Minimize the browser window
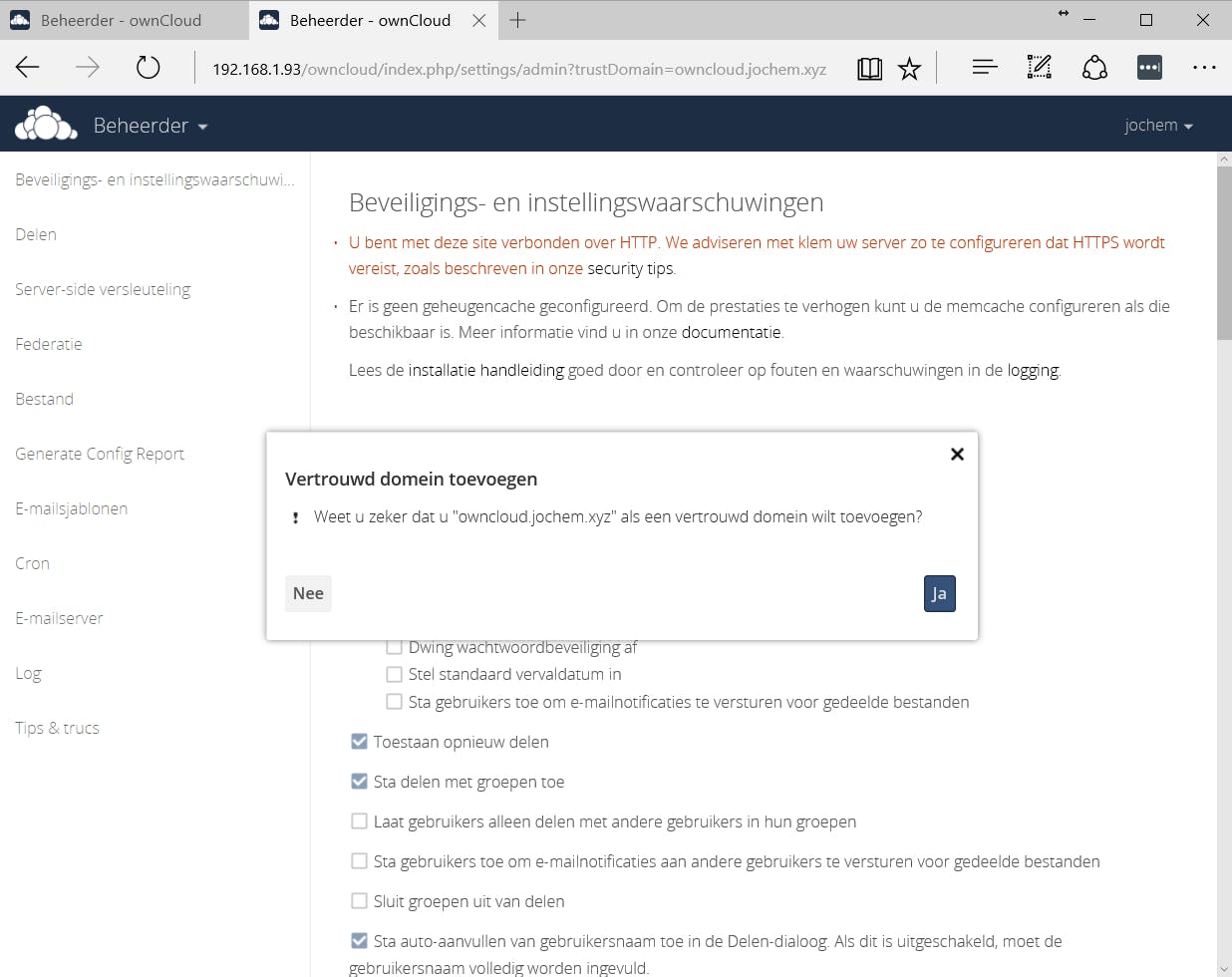1232x977 pixels. (1090, 20)
